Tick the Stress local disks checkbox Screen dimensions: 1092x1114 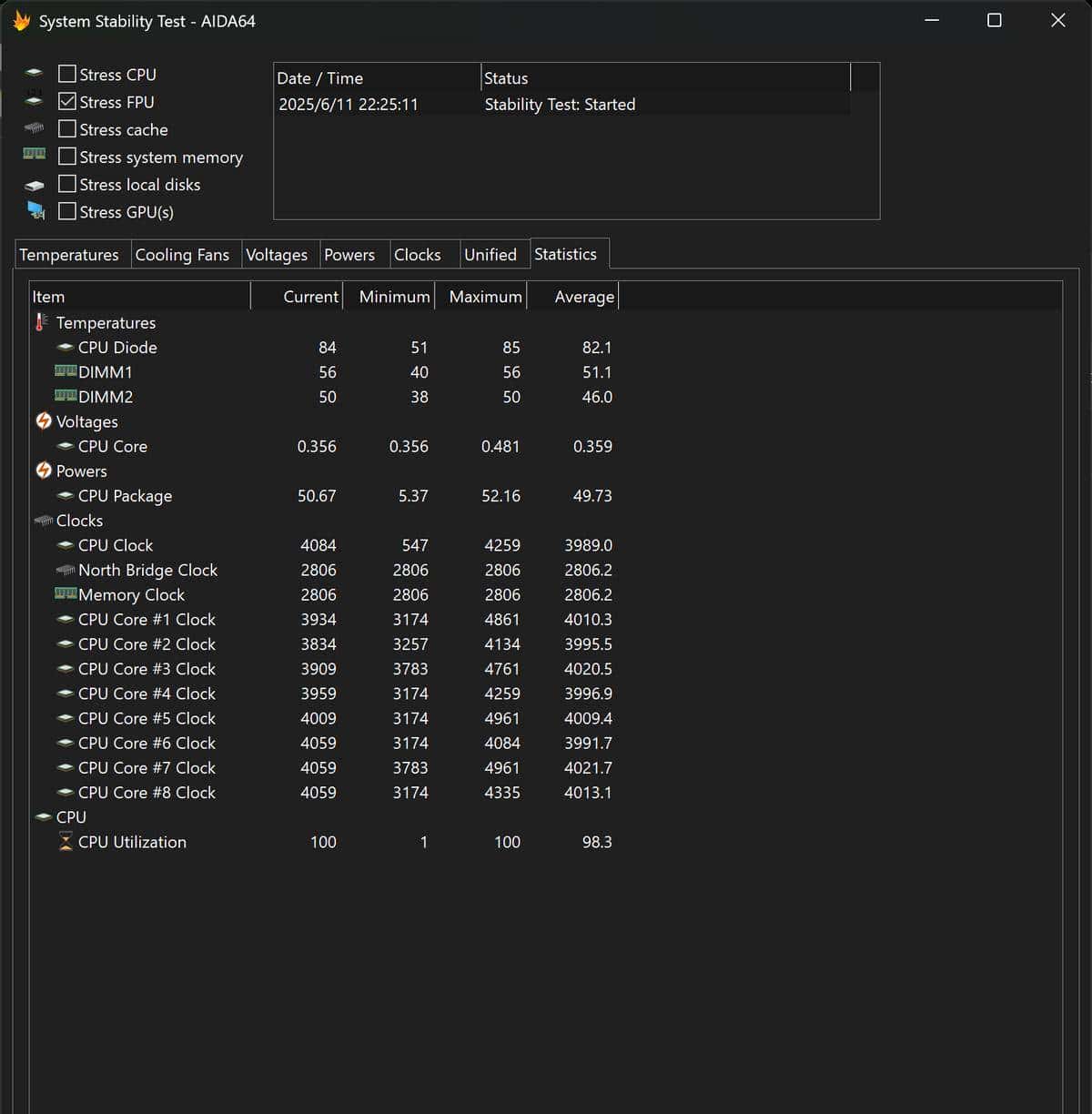tap(67, 184)
